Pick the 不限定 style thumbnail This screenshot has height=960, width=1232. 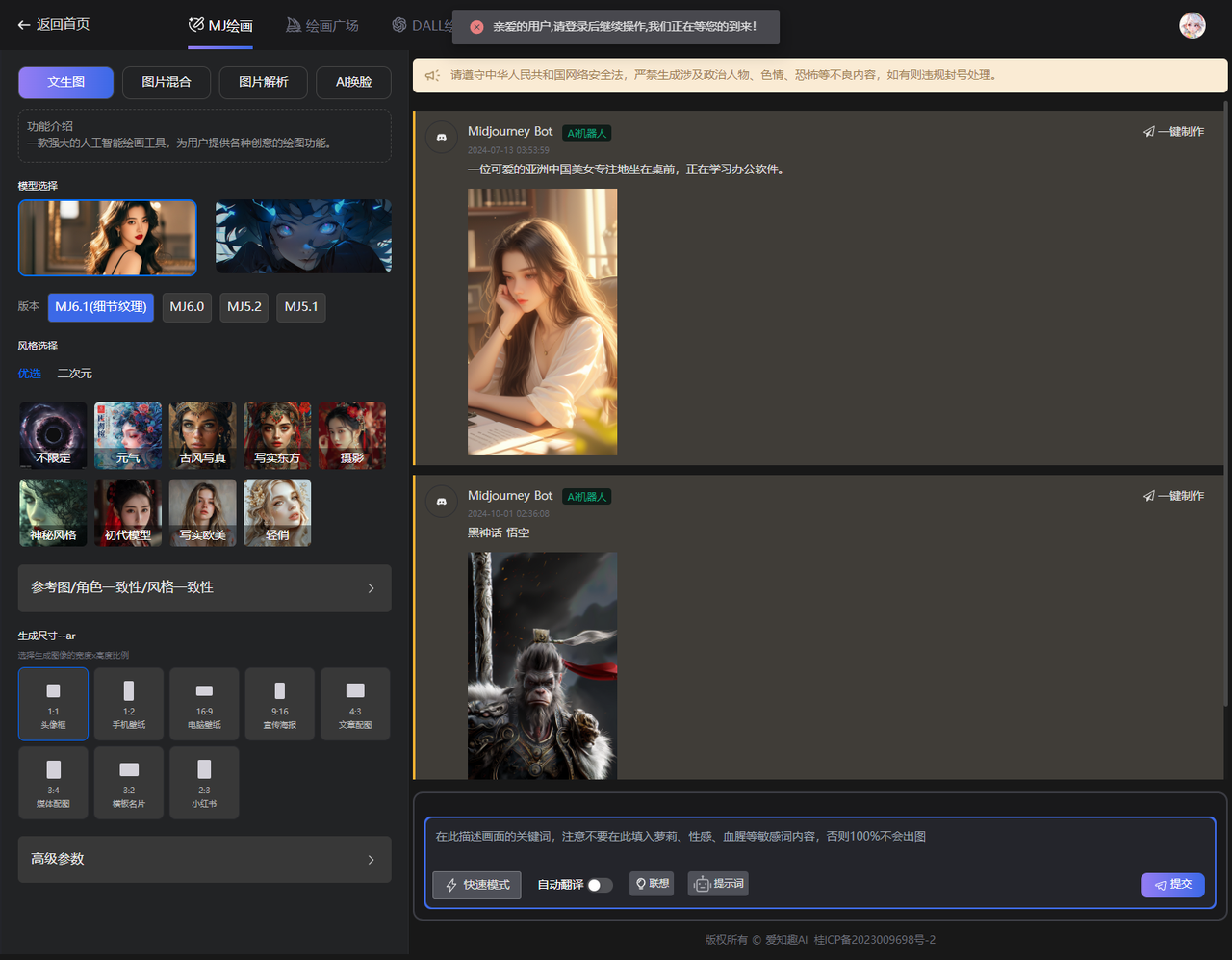tap(53, 435)
